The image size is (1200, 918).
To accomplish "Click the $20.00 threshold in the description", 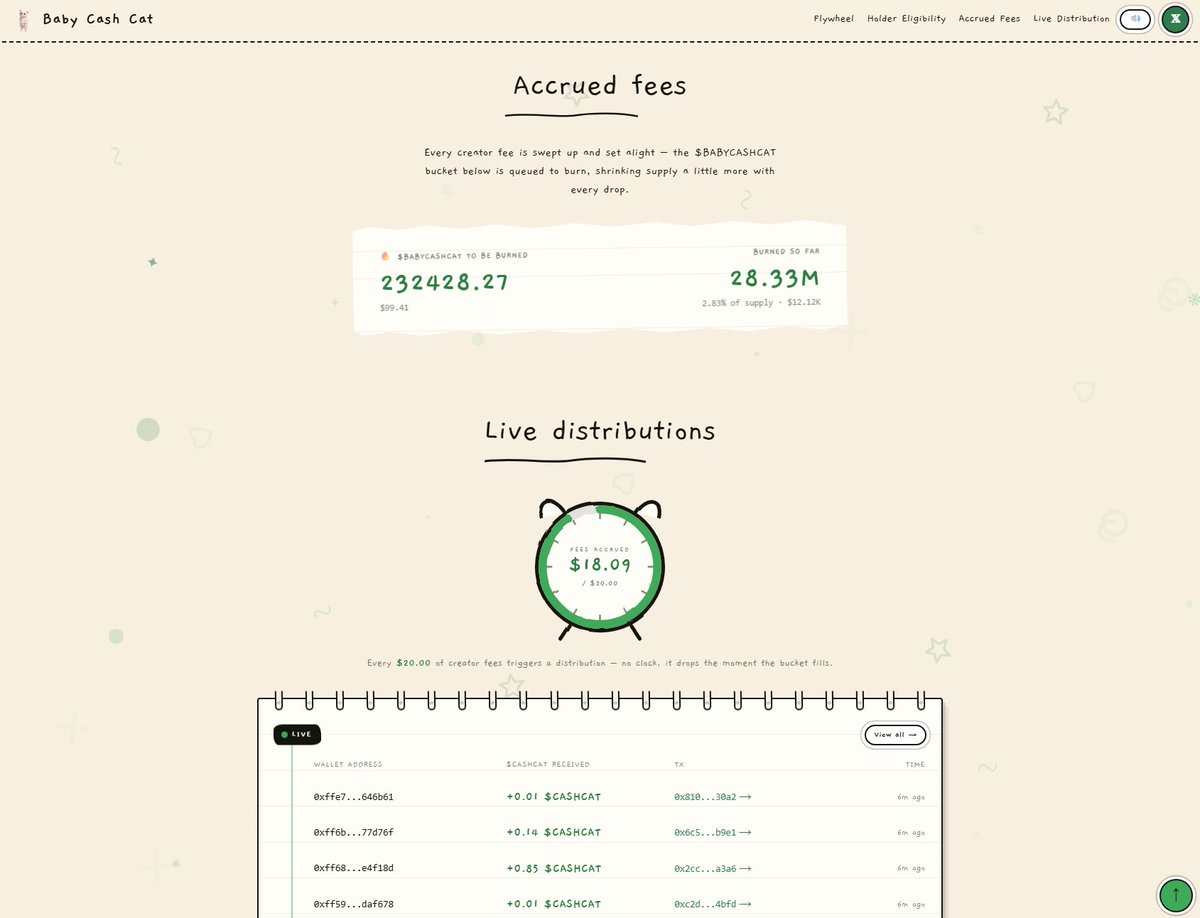I will pyautogui.click(x=413, y=663).
